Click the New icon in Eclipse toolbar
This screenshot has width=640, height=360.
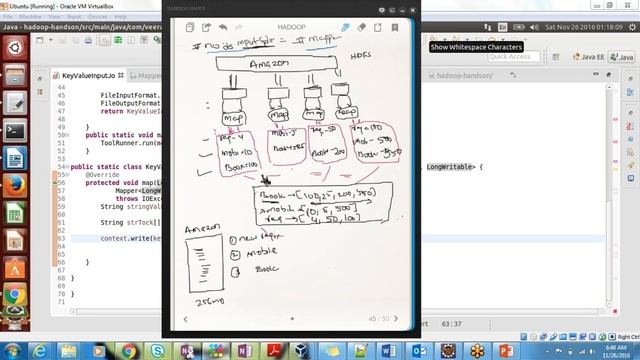point(40,40)
